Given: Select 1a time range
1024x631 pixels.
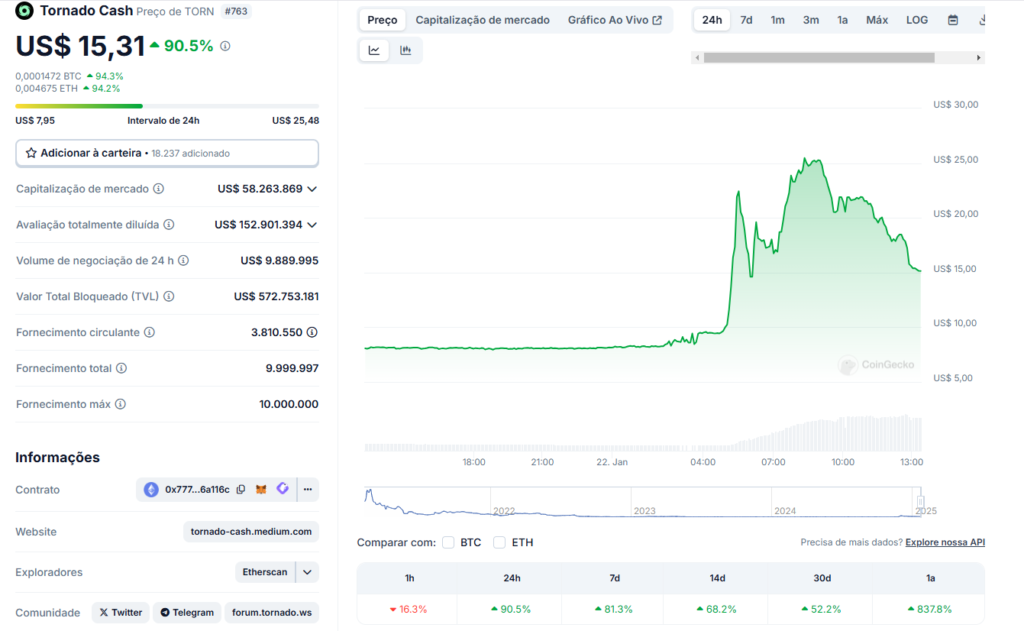Looking at the screenshot, I should pos(842,20).
